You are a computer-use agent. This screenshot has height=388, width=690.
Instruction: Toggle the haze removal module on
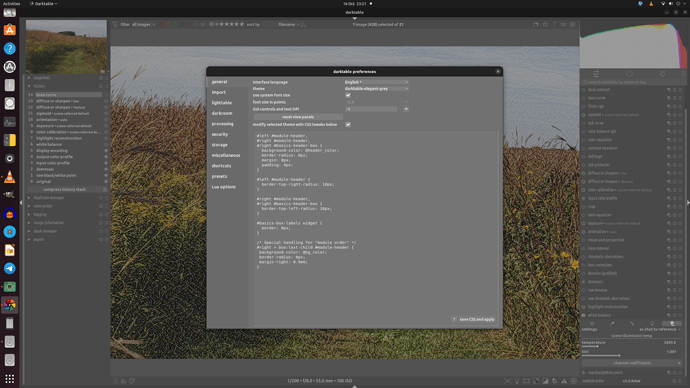point(584,249)
